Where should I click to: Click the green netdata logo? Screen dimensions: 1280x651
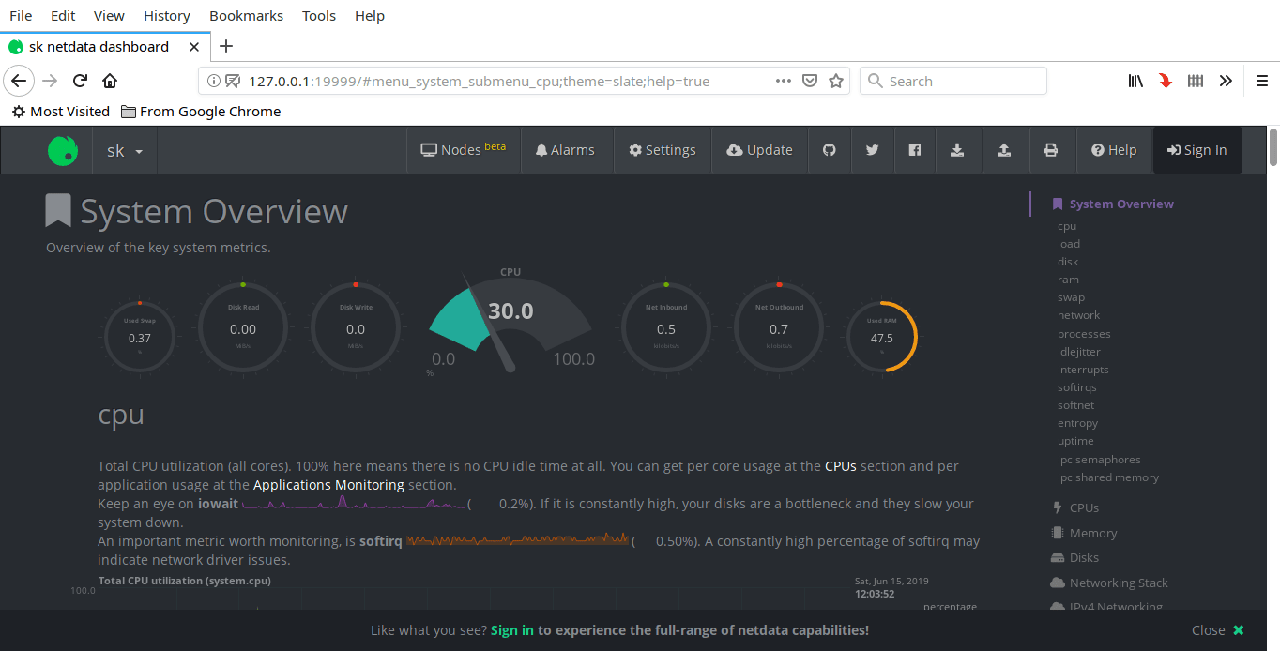pos(63,150)
